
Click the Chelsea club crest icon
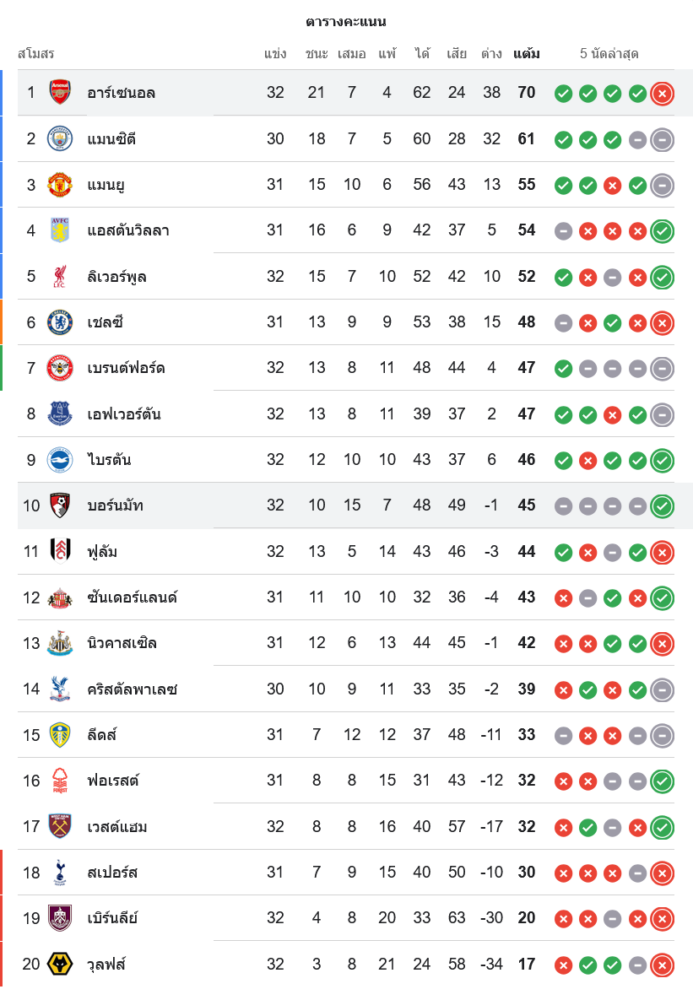(x=60, y=322)
